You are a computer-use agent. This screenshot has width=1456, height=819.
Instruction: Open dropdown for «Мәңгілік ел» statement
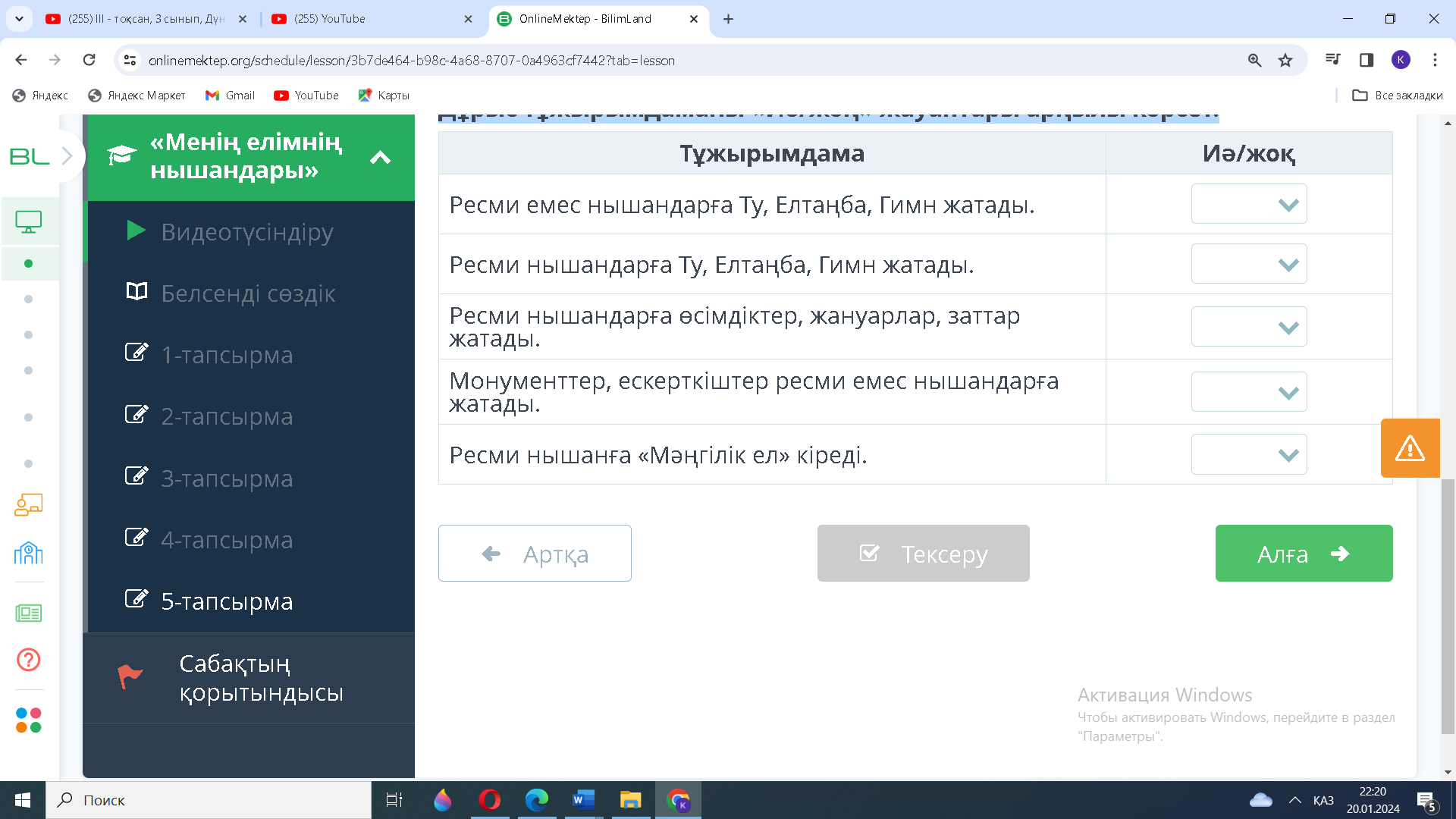pos(1248,454)
